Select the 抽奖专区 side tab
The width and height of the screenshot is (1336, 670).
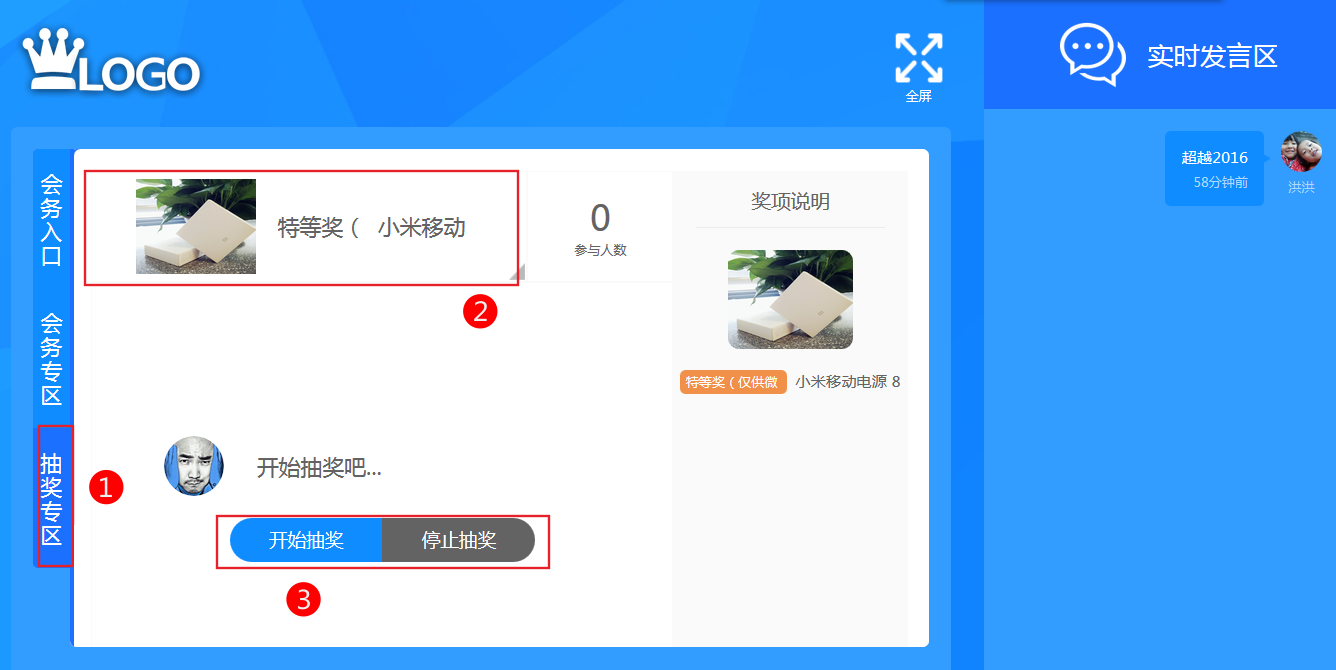[52, 498]
